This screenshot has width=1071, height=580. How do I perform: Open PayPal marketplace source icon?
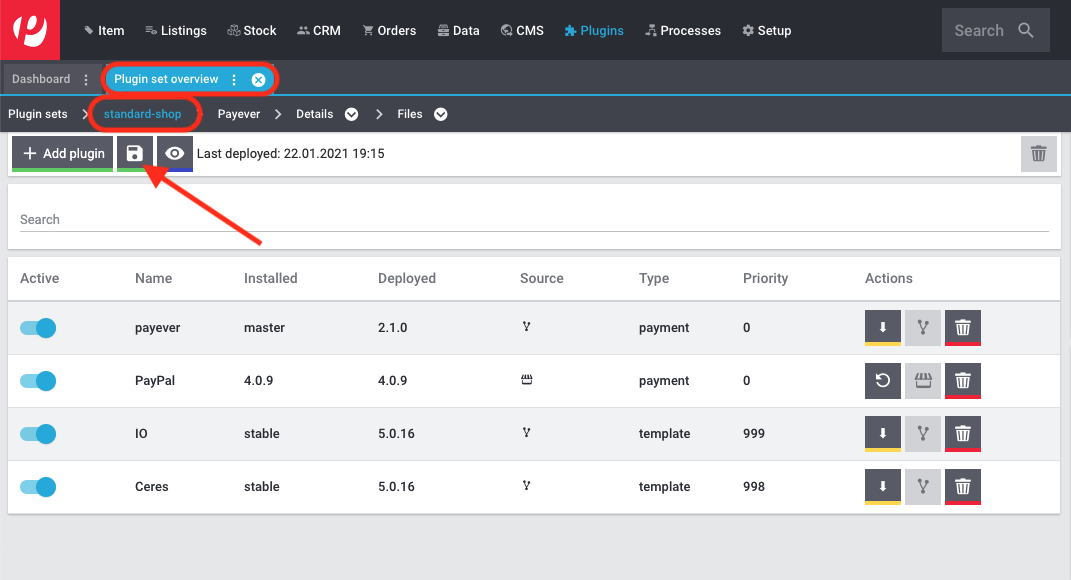(x=923, y=381)
